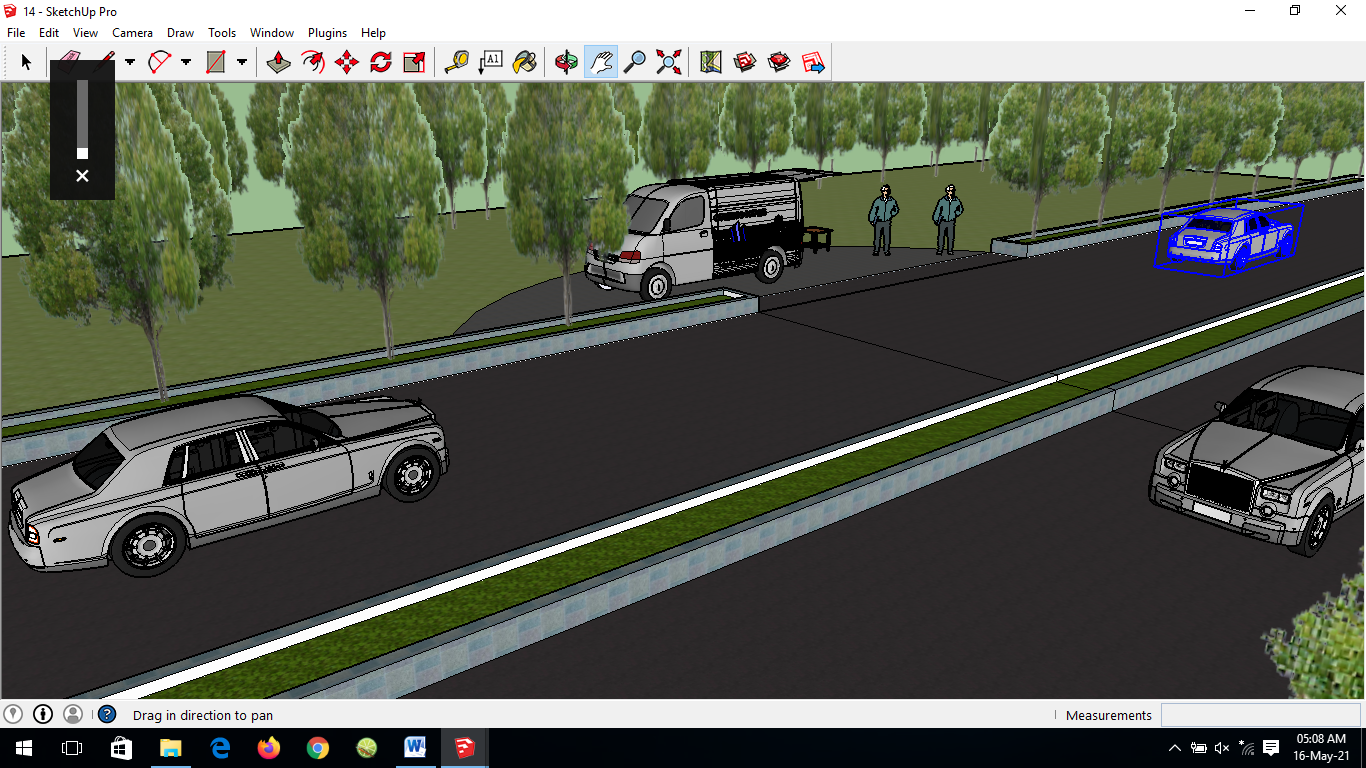Select the Move tool with red arrows
The height and width of the screenshot is (768, 1366).
pyautogui.click(x=347, y=62)
